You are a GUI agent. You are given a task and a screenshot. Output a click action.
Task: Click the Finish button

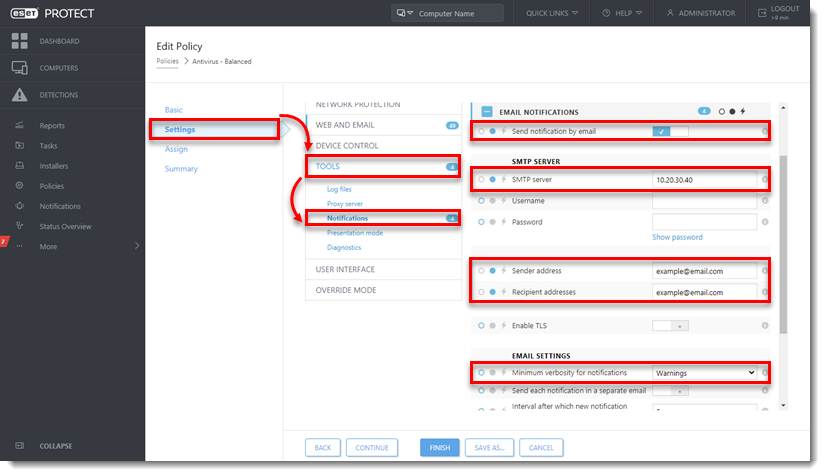(440, 448)
